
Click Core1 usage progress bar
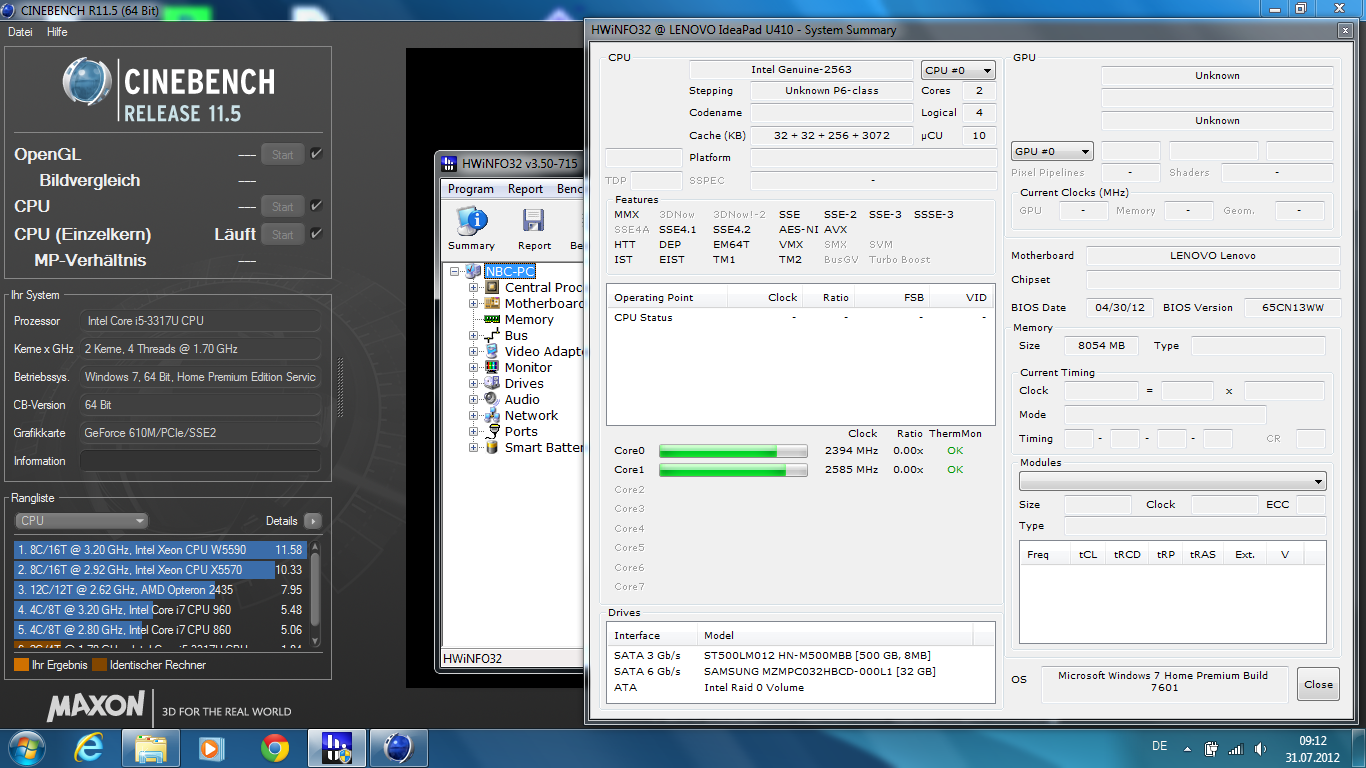pos(734,470)
